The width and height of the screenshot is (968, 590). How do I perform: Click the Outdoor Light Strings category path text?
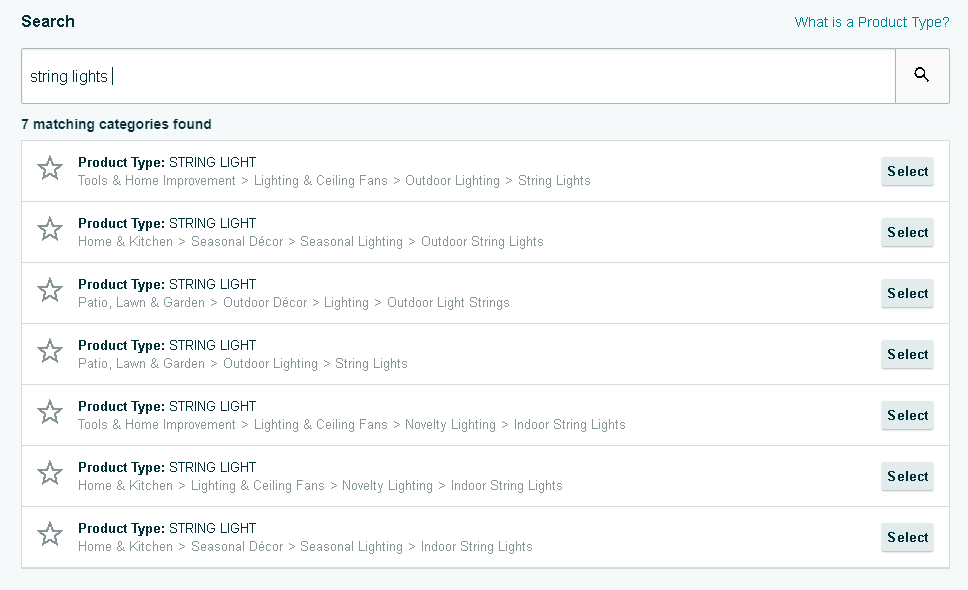(x=294, y=303)
